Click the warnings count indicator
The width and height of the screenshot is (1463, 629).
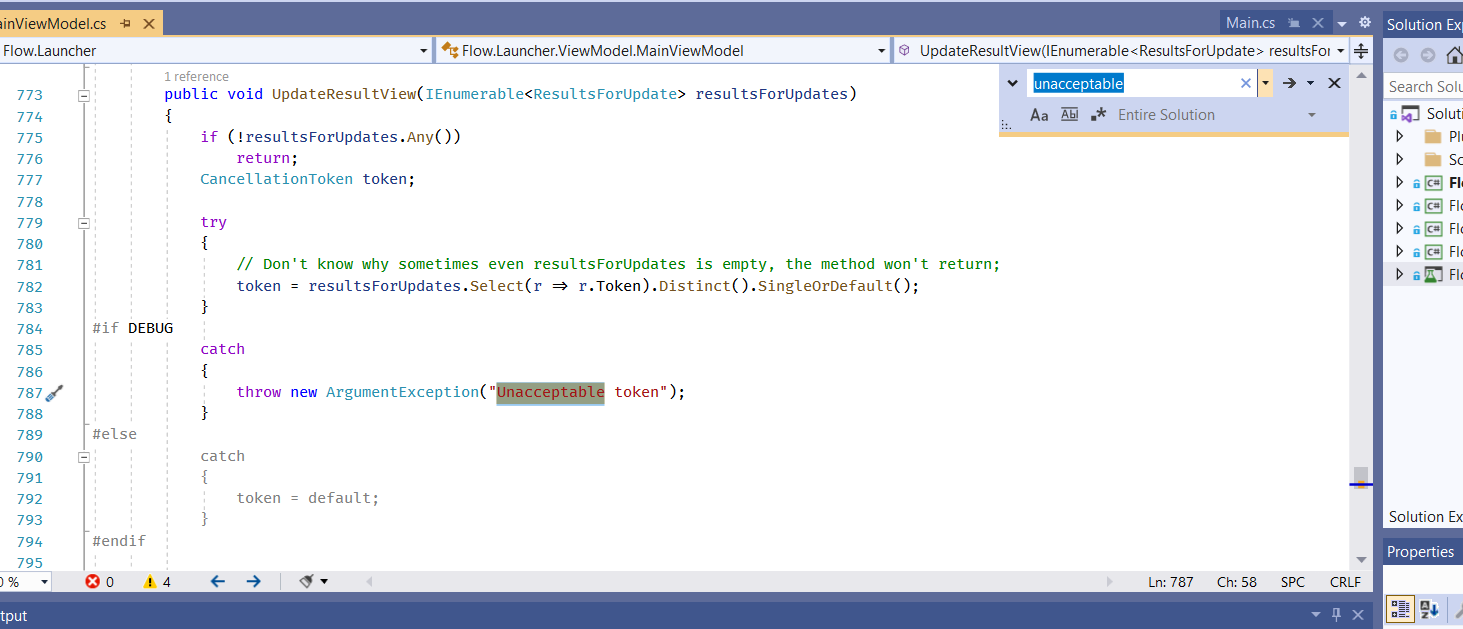(157, 581)
